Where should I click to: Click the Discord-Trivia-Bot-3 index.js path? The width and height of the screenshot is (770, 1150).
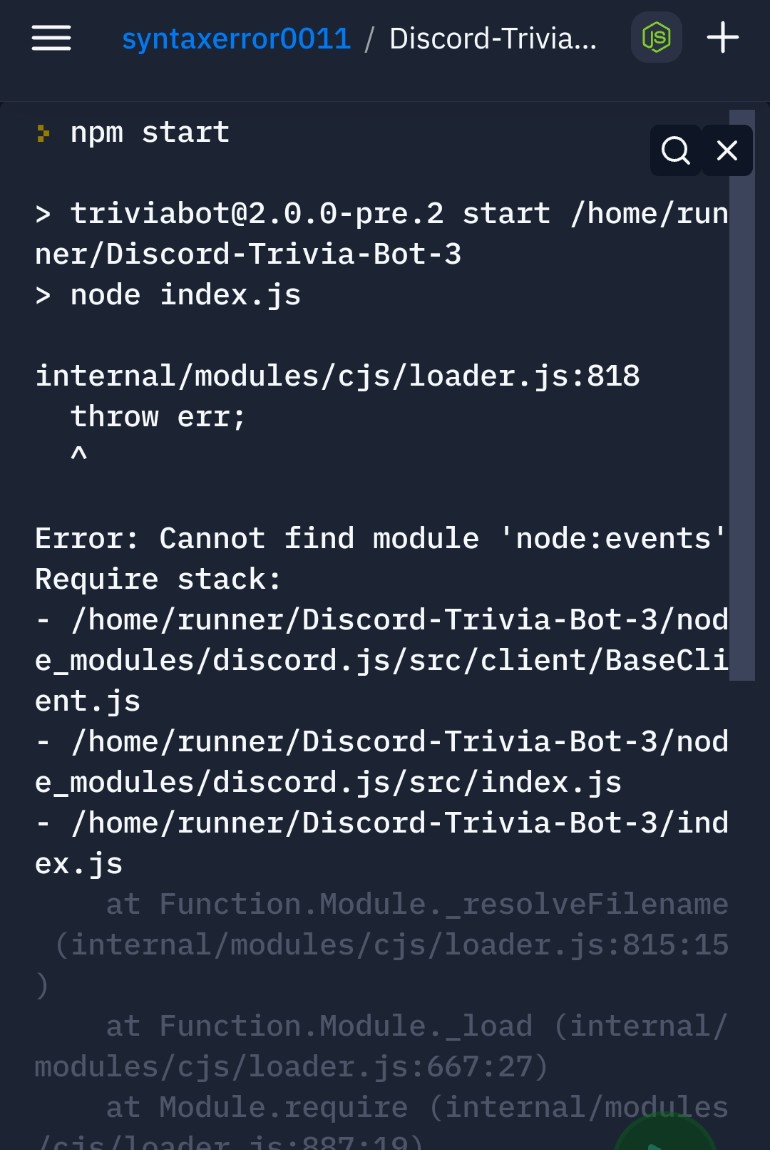point(380,842)
